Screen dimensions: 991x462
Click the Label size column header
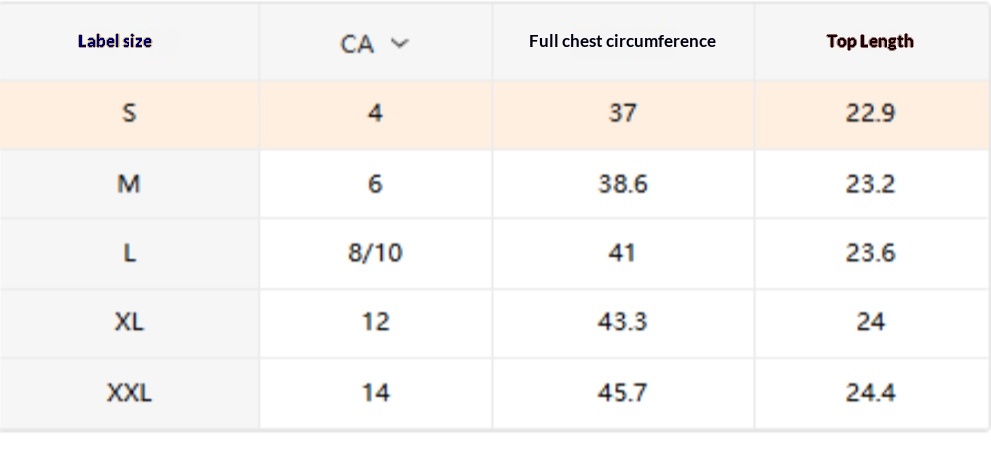115,42
